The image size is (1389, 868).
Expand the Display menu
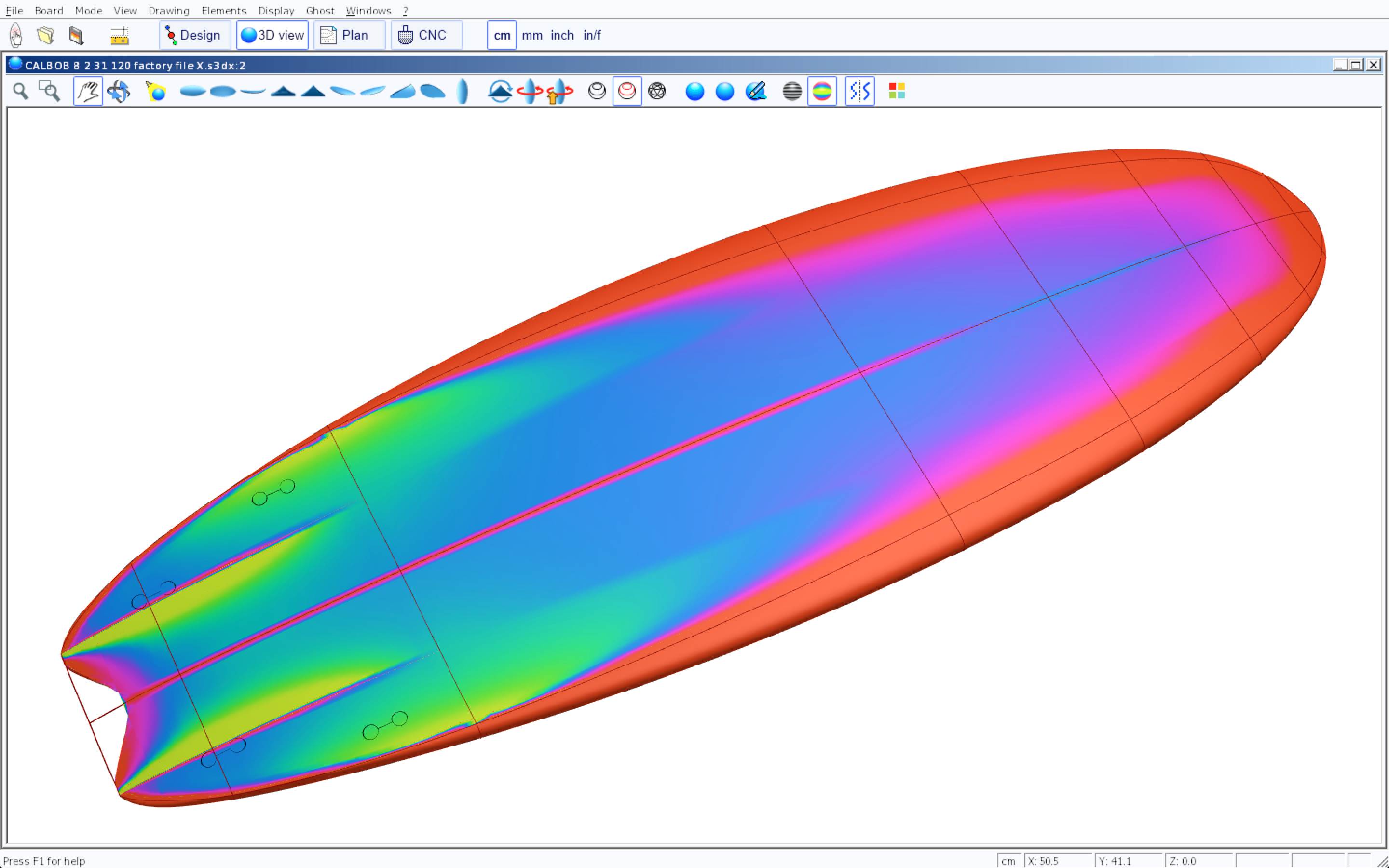click(x=276, y=10)
